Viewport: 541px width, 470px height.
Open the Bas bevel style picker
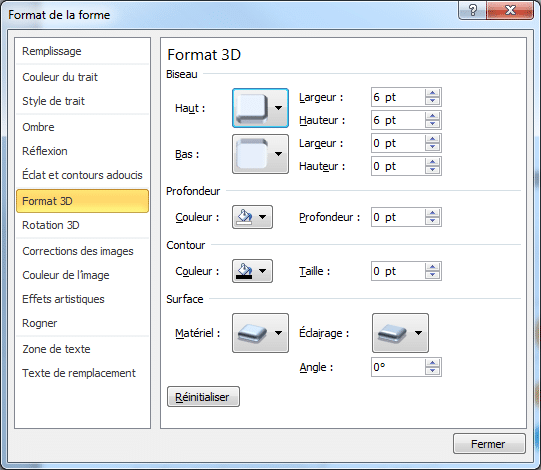(x=260, y=154)
